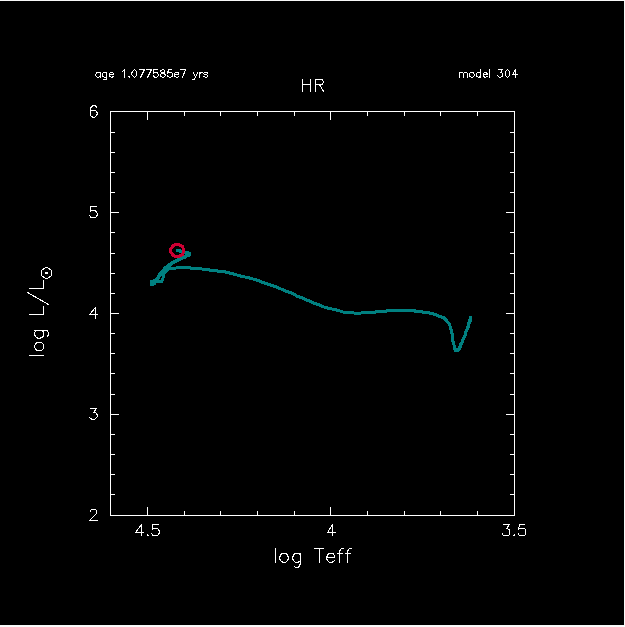
Task: Click the age 1.077585e7 yrs text
Action: pyautogui.click(x=151, y=74)
